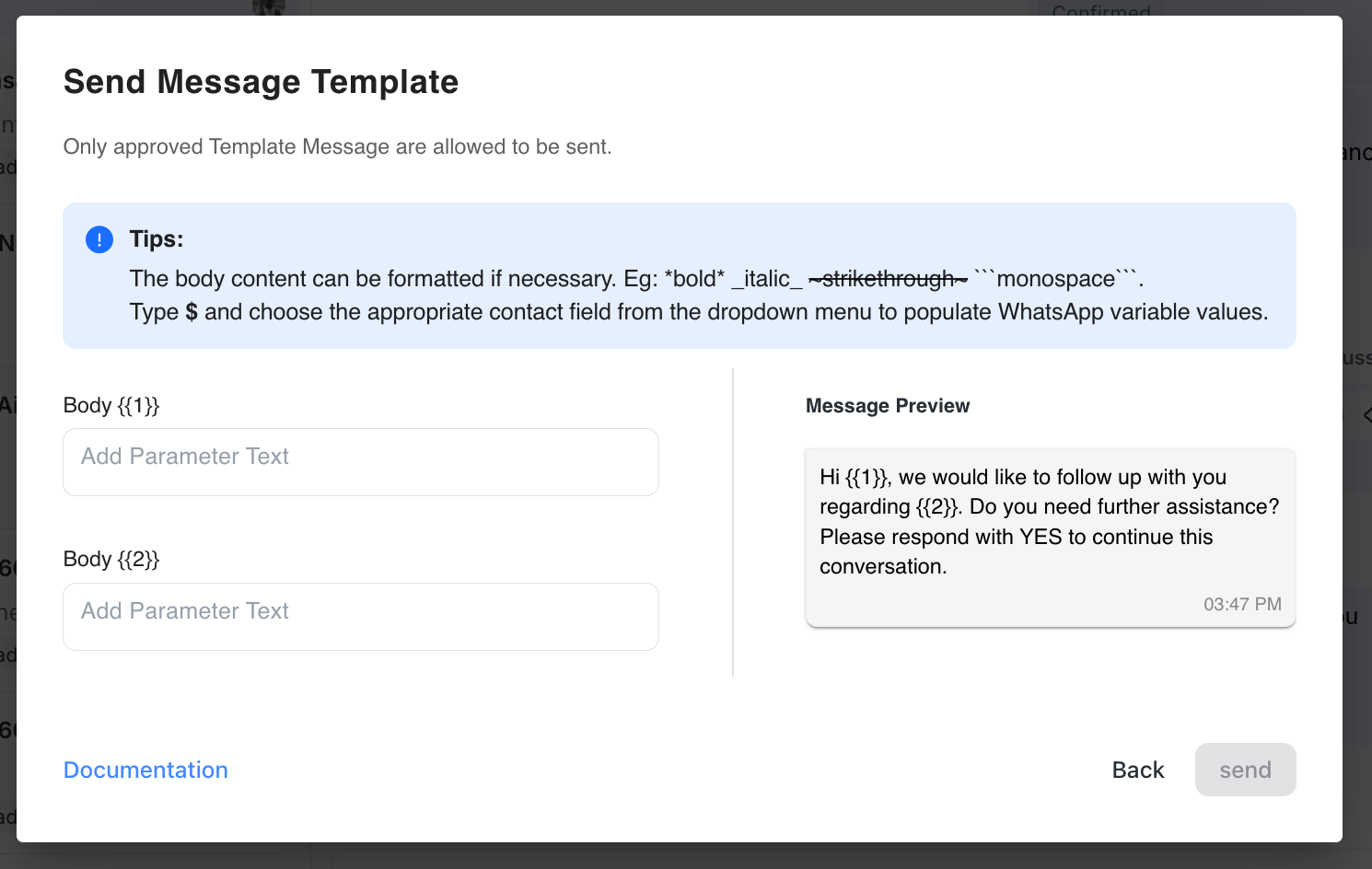The height and width of the screenshot is (869, 1372).
Task: Click the approved Template Message notice text
Action: pyautogui.click(x=337, y=146)
